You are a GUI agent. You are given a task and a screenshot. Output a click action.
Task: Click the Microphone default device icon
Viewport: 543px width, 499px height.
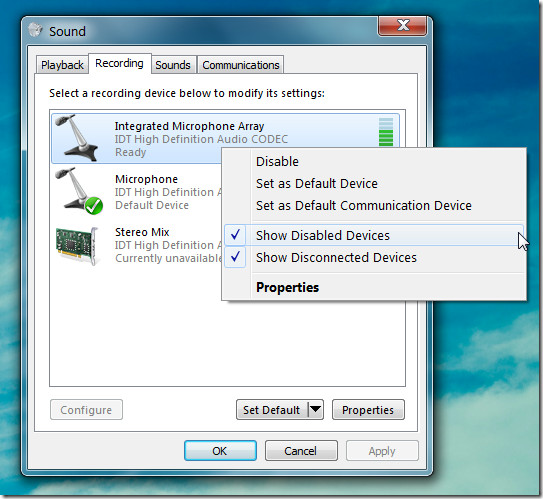79,191
